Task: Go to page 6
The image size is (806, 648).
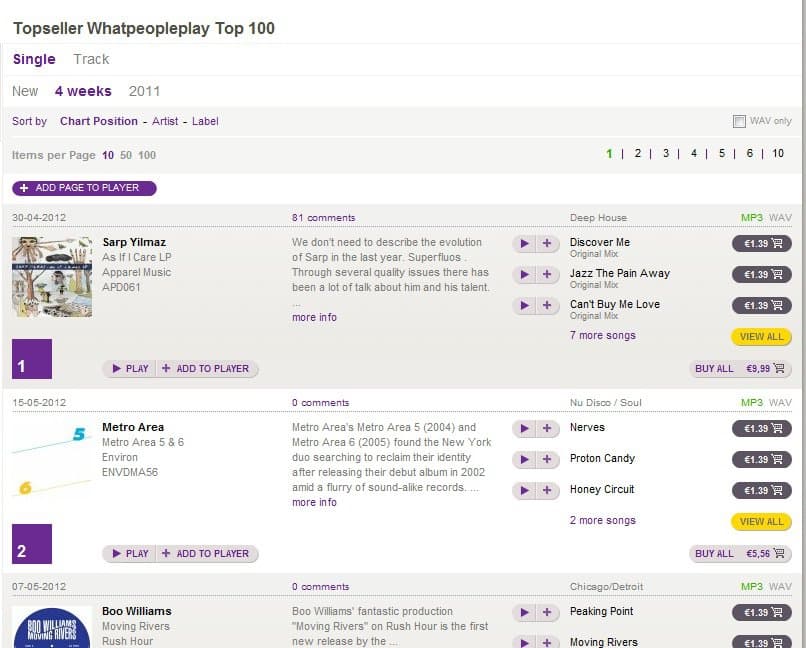Action: point(749,153)
